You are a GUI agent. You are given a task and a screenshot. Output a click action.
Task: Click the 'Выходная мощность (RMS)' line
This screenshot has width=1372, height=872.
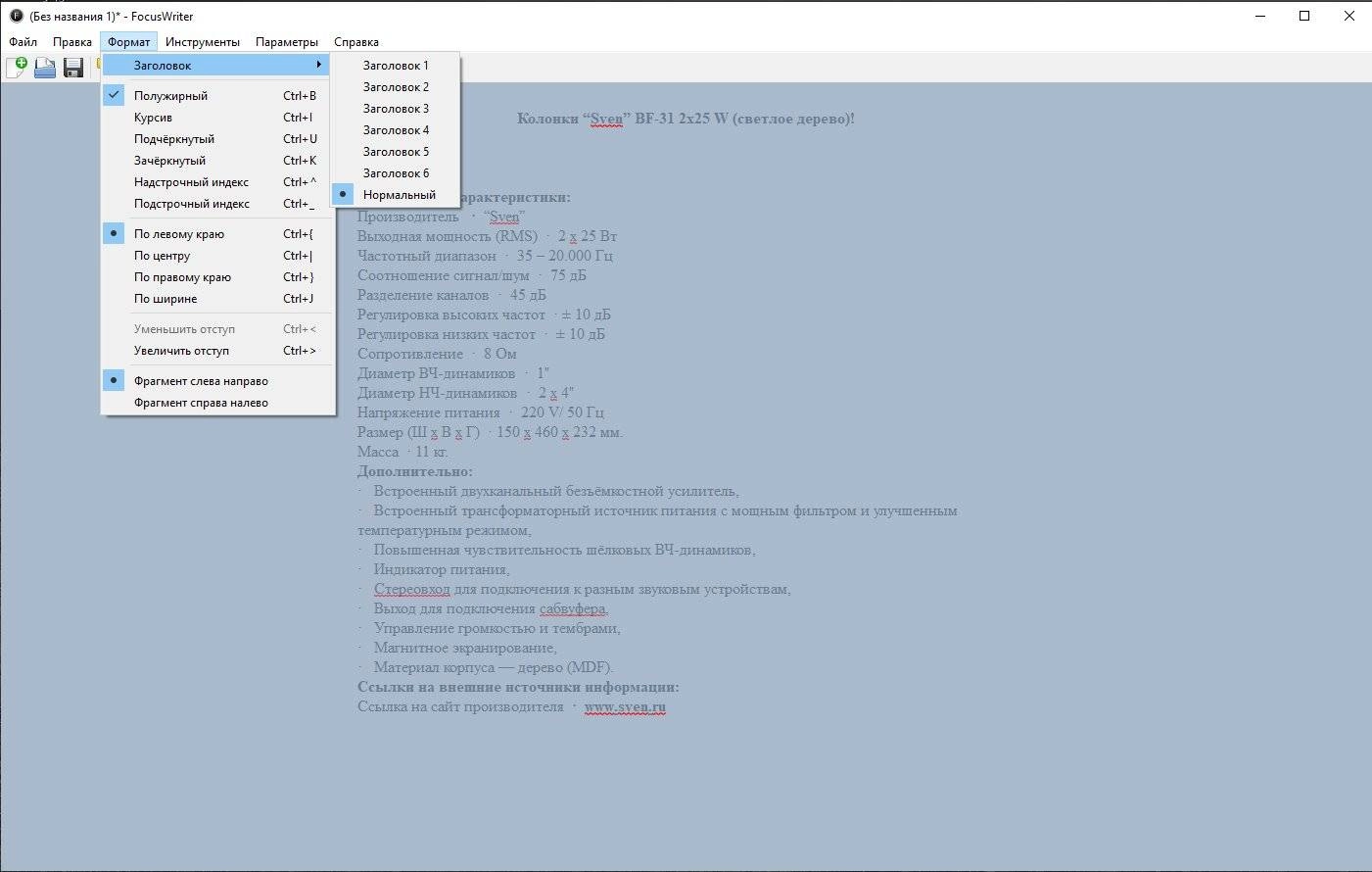(x=487, y=236)
